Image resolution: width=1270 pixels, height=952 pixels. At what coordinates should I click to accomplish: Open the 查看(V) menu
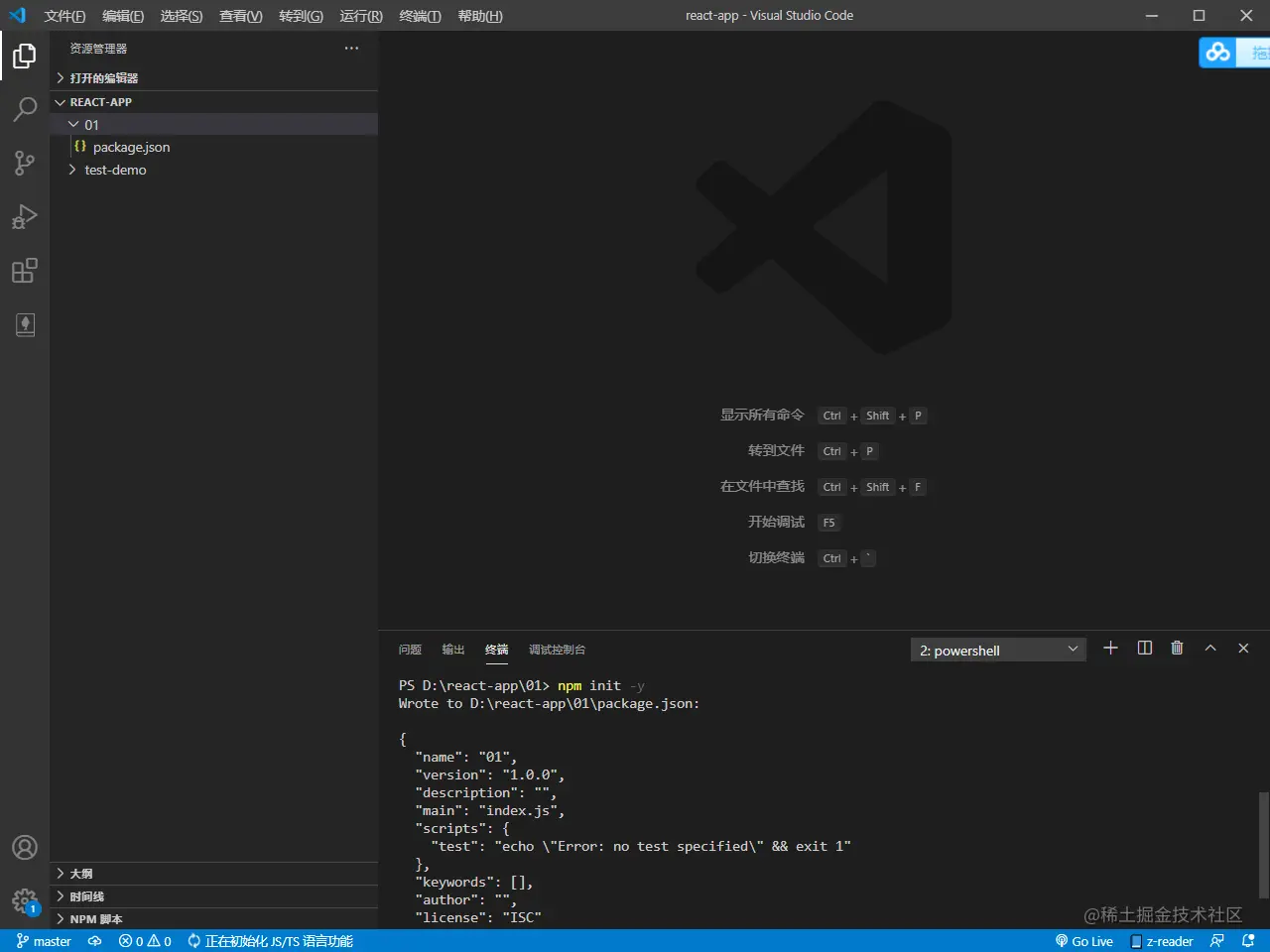[x=241, y=16]
